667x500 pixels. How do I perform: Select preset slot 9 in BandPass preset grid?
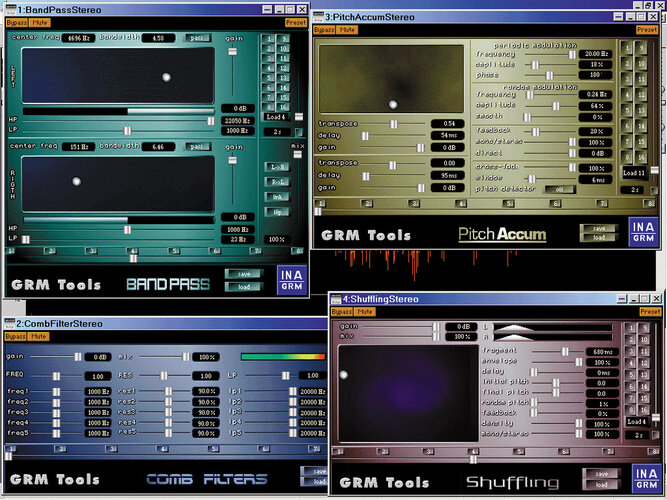coord(283,39)
